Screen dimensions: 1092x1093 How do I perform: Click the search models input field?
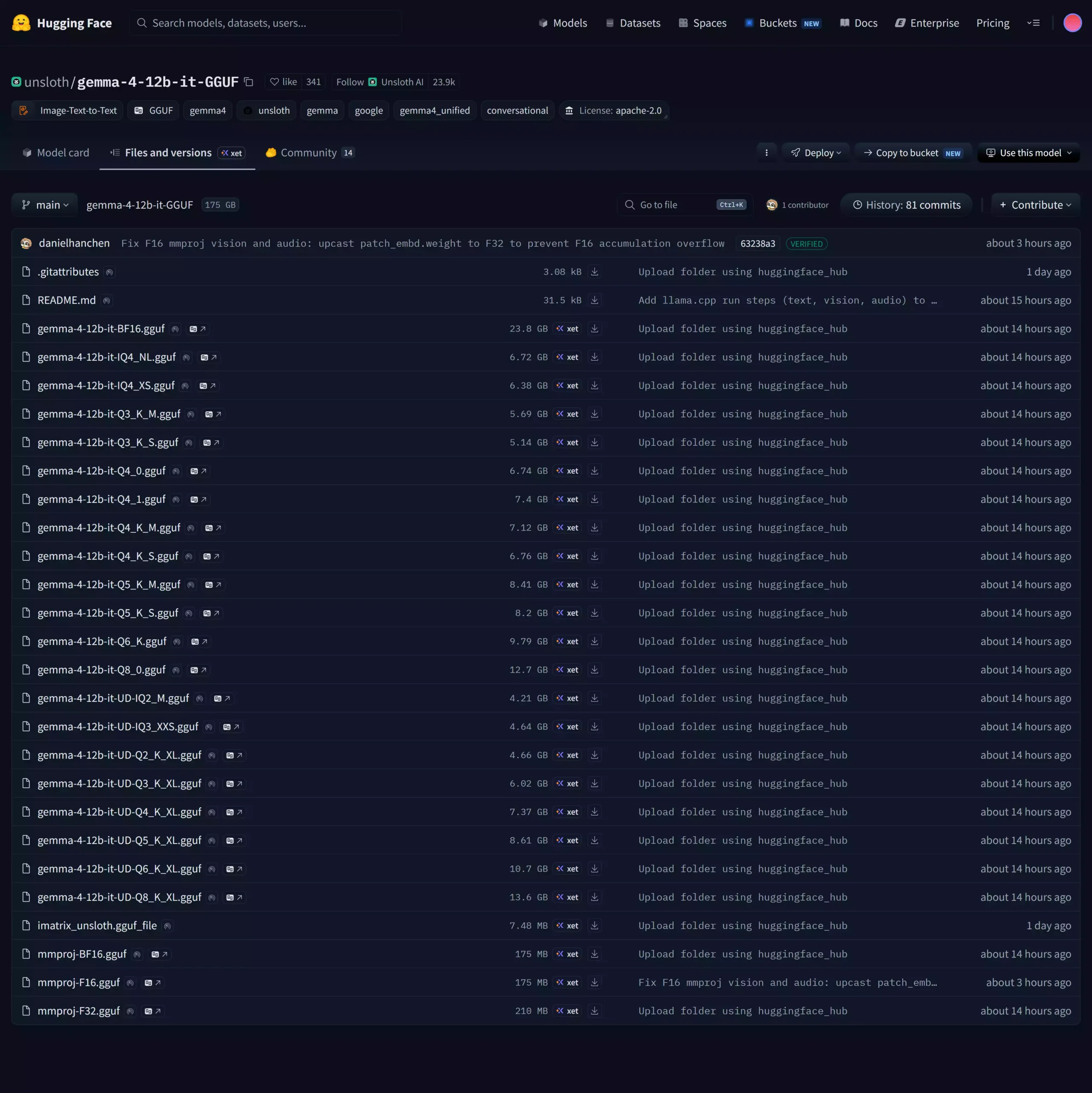(266, 23)
